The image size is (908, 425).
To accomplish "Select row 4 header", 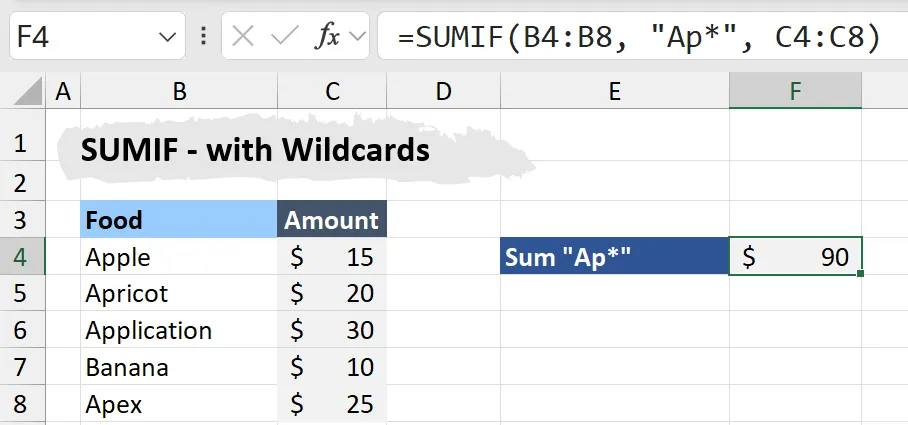I will (x=22, y=257).
